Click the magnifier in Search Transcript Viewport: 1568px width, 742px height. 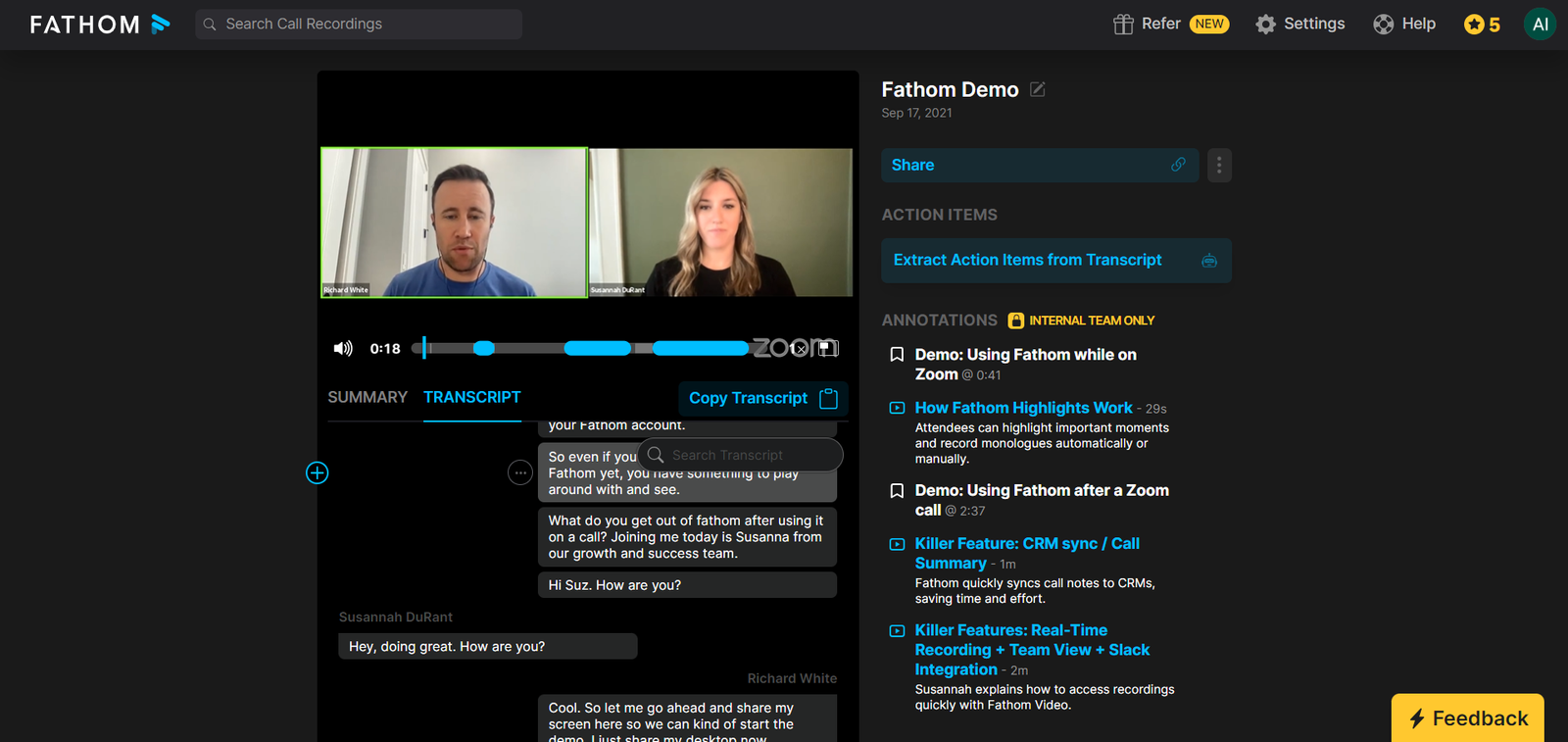tap(656, 455)
